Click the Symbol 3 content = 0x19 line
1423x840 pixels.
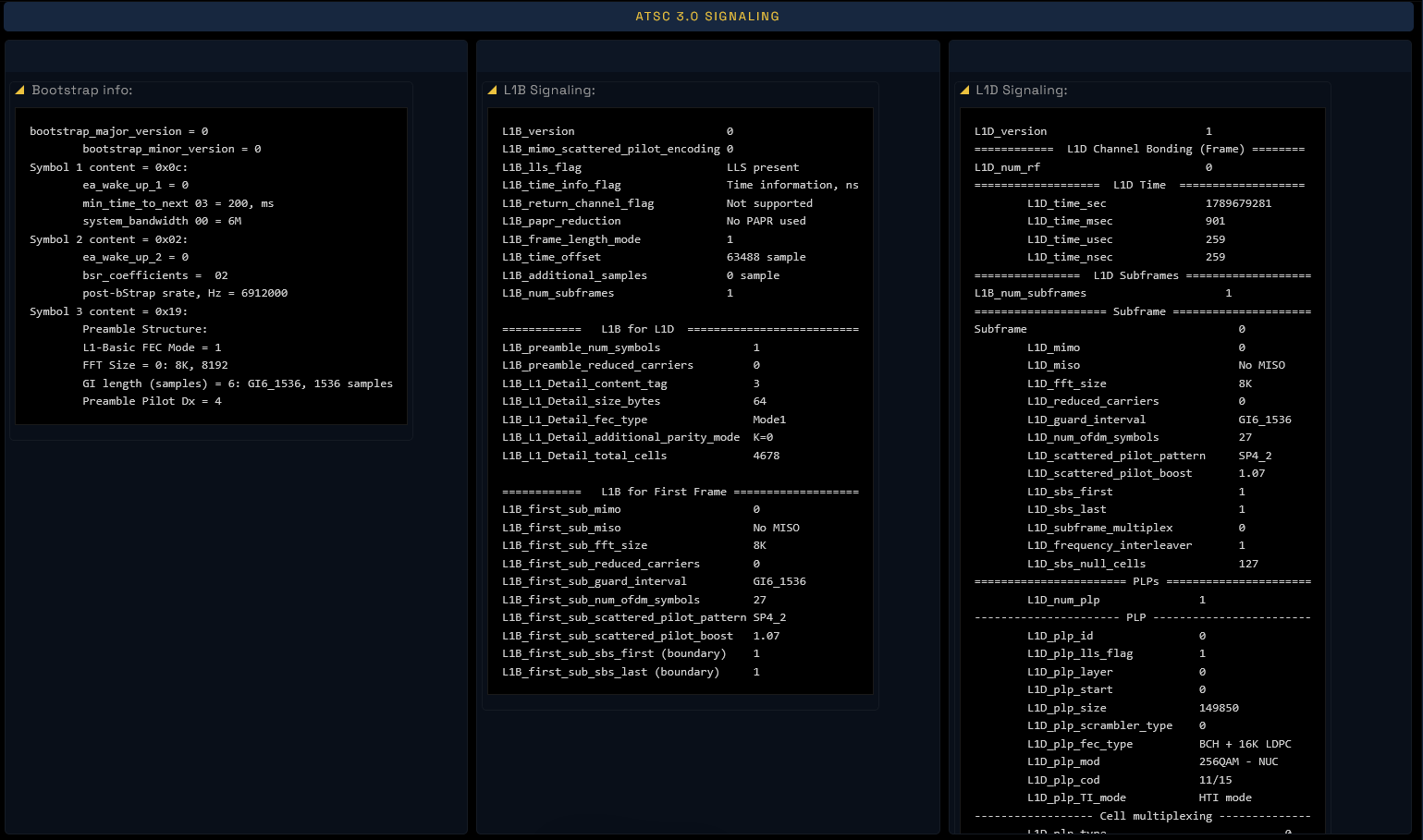tap(109, 311)
